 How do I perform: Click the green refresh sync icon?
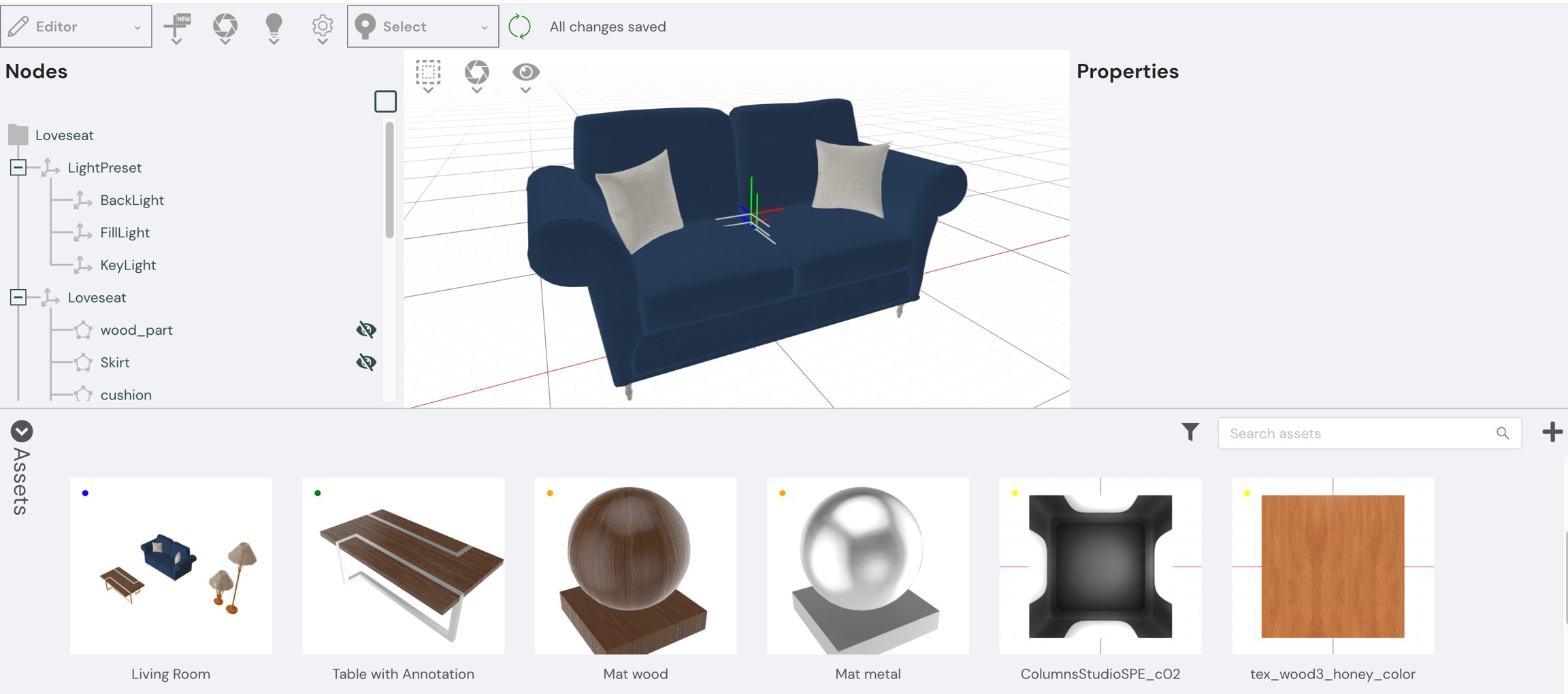[x=520, y=27]
